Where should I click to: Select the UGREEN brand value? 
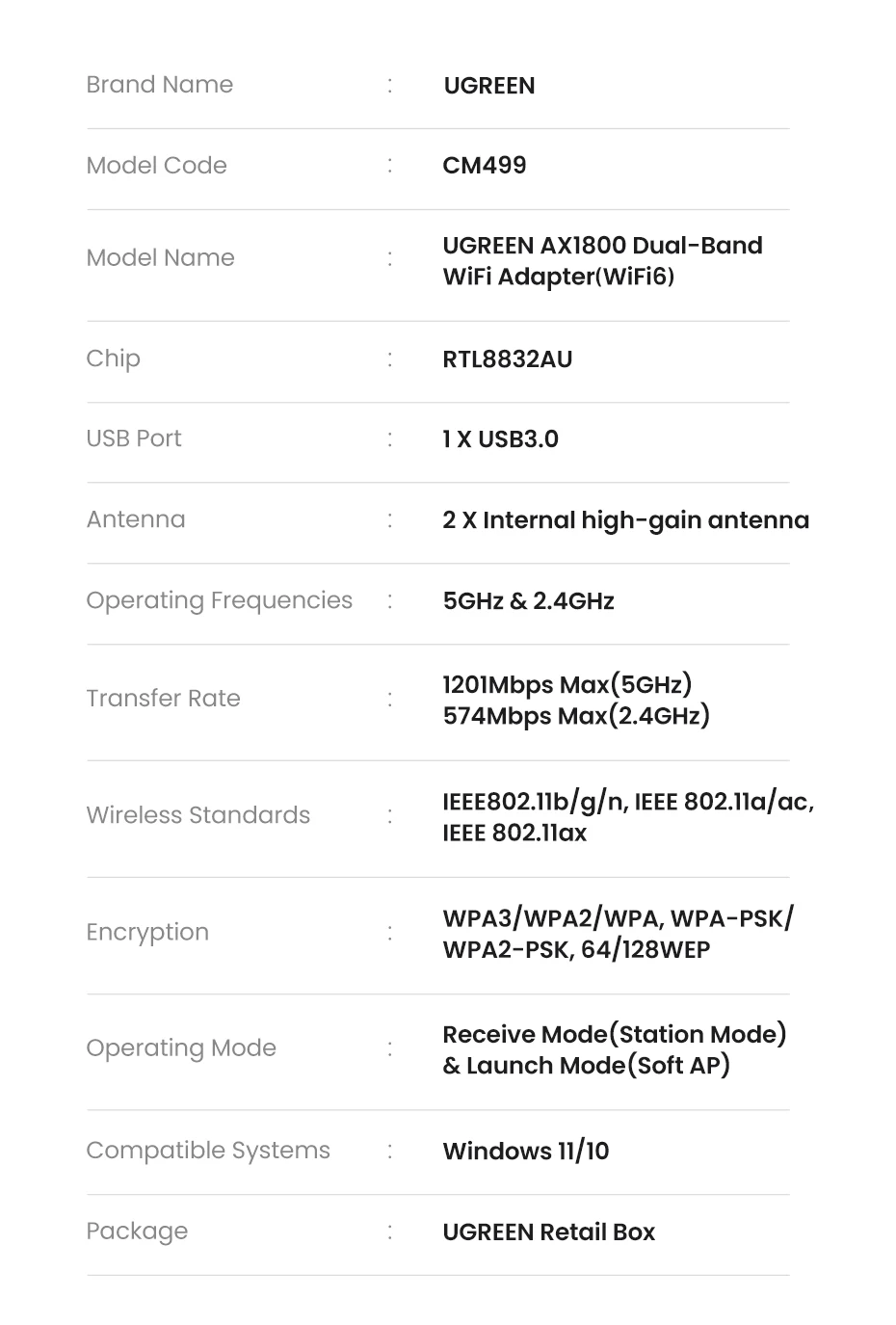point(488,86)
